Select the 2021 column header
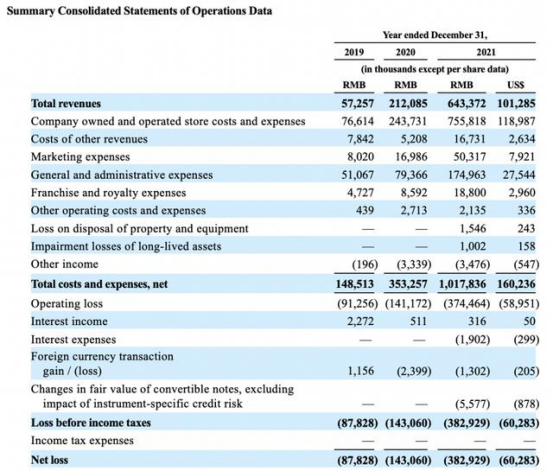The width and height of the screenshot is (553, 471). coord(486,52)
